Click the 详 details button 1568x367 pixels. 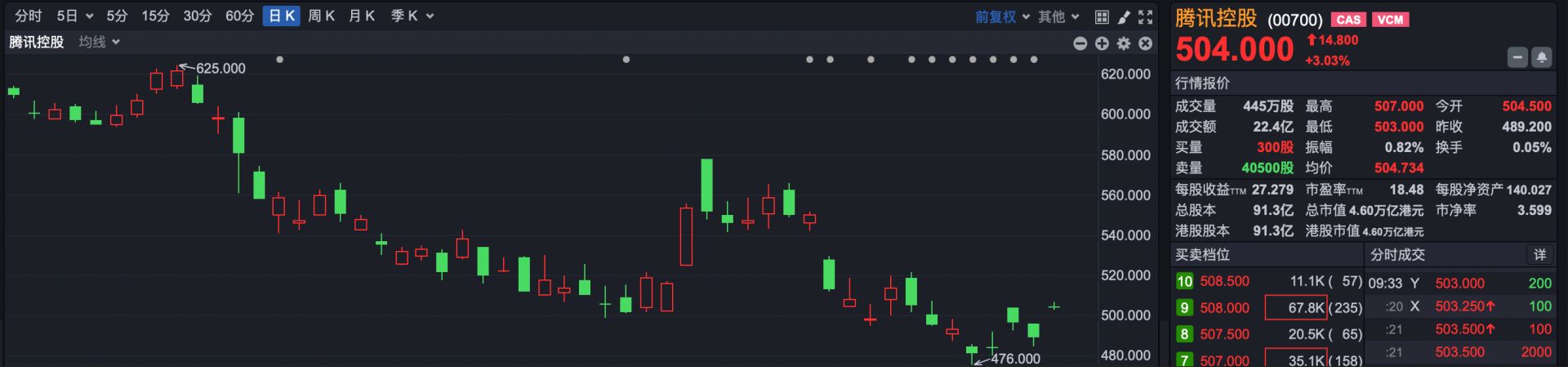(x=1539, y=255)
